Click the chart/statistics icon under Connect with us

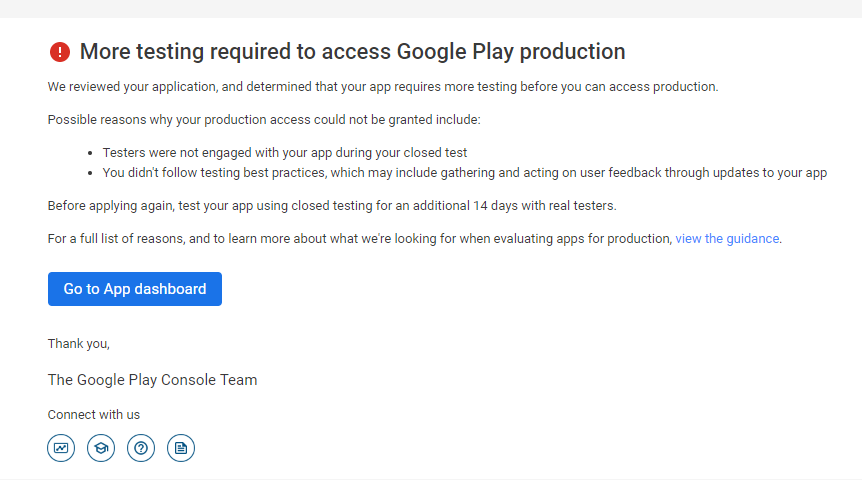61,448
